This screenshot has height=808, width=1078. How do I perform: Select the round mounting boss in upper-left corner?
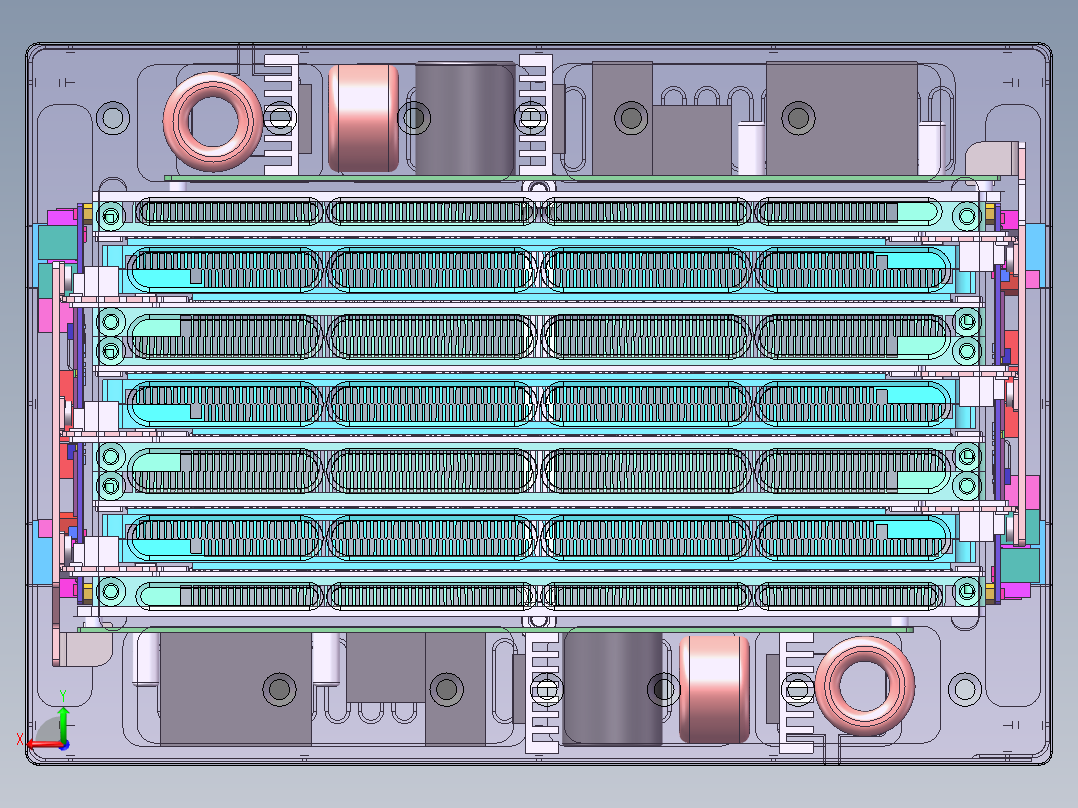tap(113, 118)
